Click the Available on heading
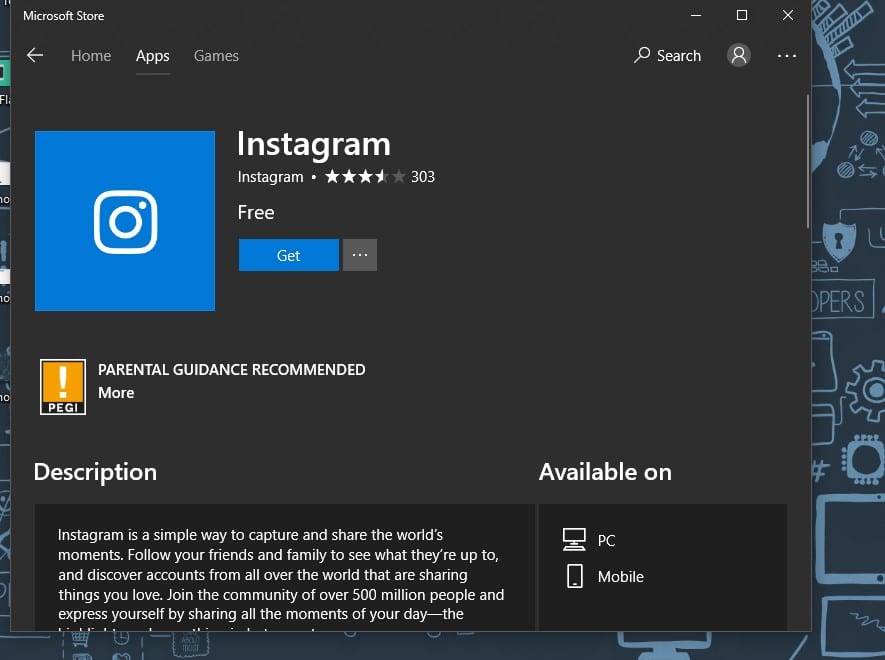 [x=605, y=472]
